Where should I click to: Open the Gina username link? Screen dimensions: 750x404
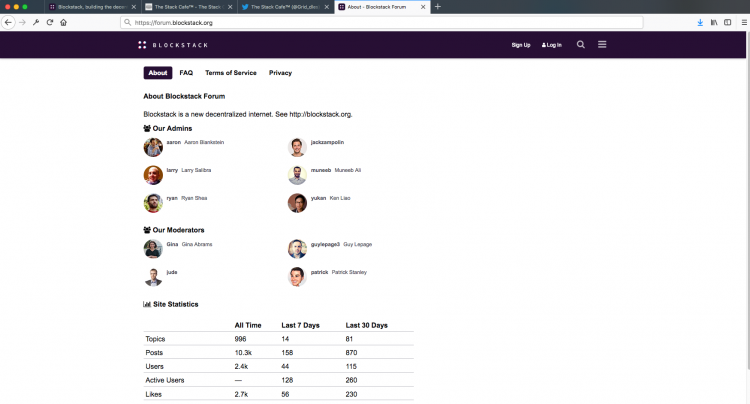click(x=172, y=244)
